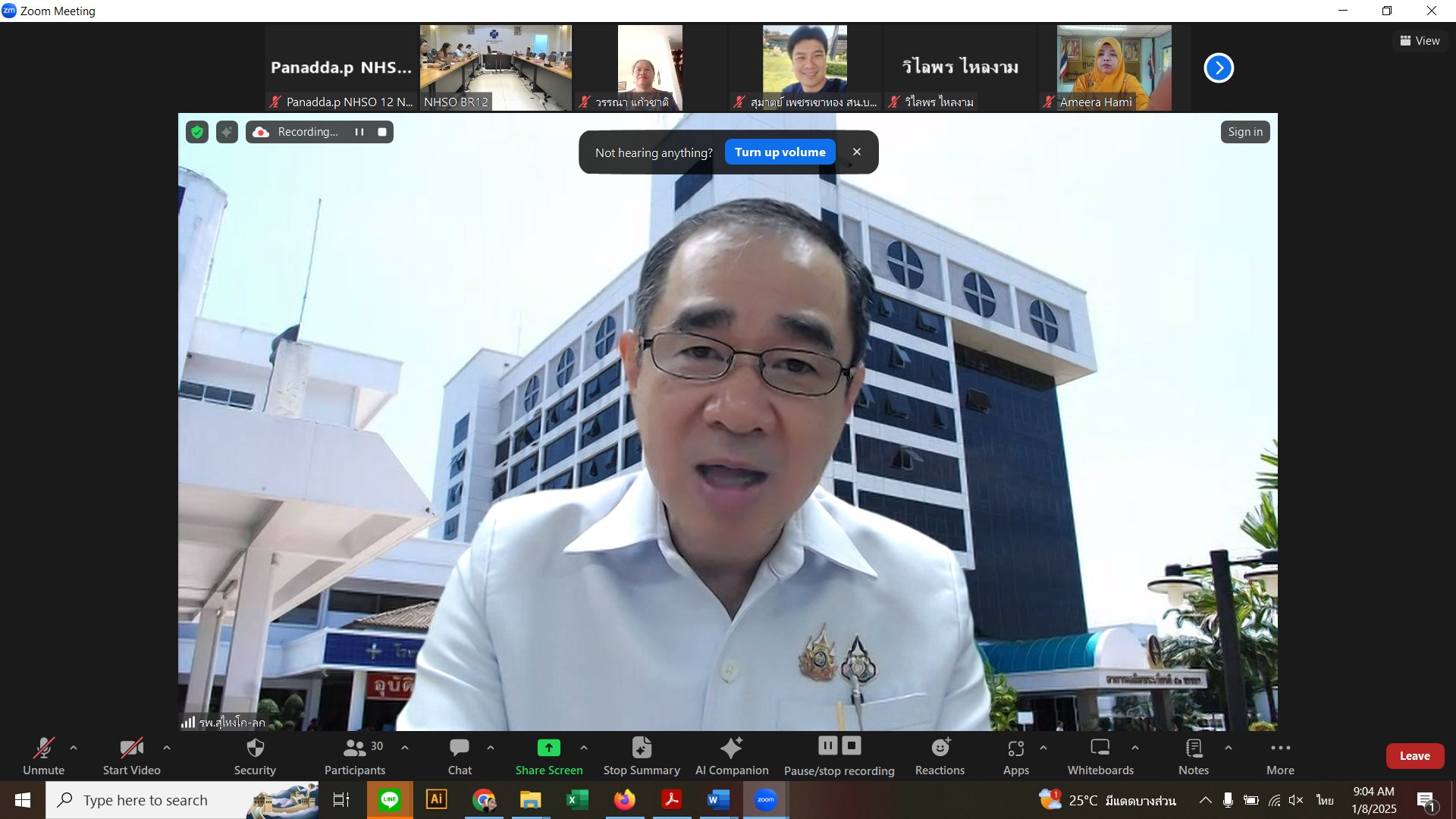Click Turn up volume button
This screenshot has width=1456, height=819.
point(780,152)
